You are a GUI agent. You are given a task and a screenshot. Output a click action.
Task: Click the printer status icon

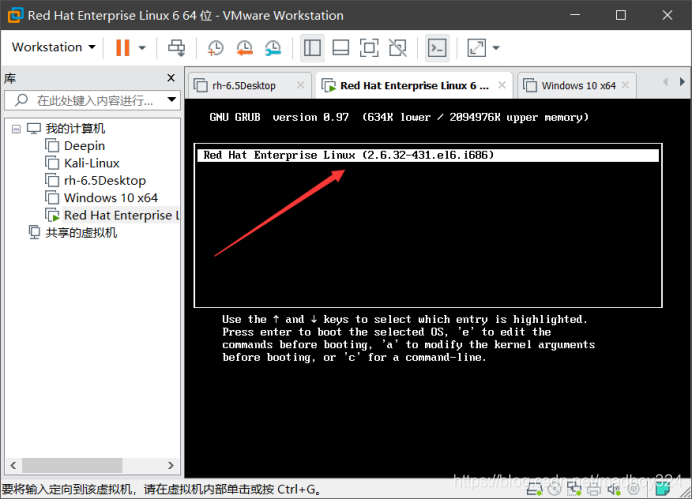click(x=594, y=489)
